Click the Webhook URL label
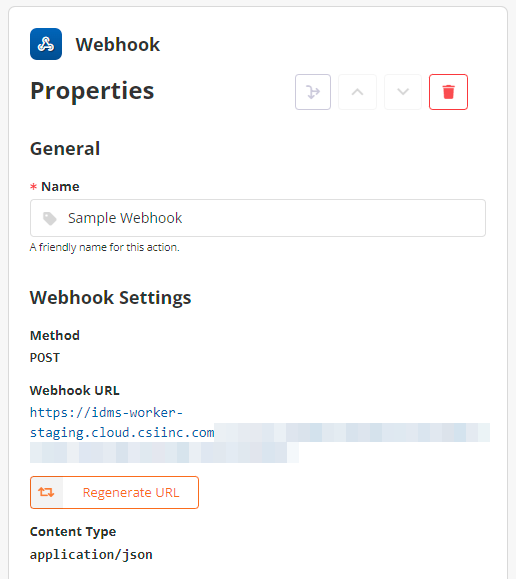Viewport: 516px width, 579px height. [75, 390]
